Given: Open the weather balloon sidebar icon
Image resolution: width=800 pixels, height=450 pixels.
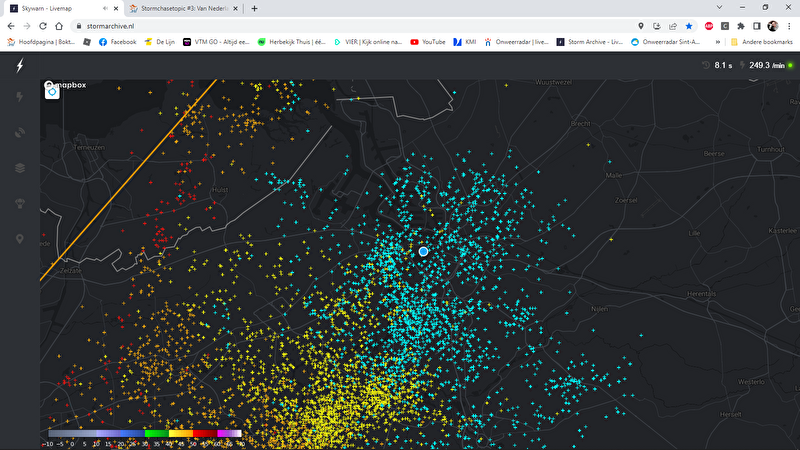Looking at the screenshot, I should (x=20, y=204).
